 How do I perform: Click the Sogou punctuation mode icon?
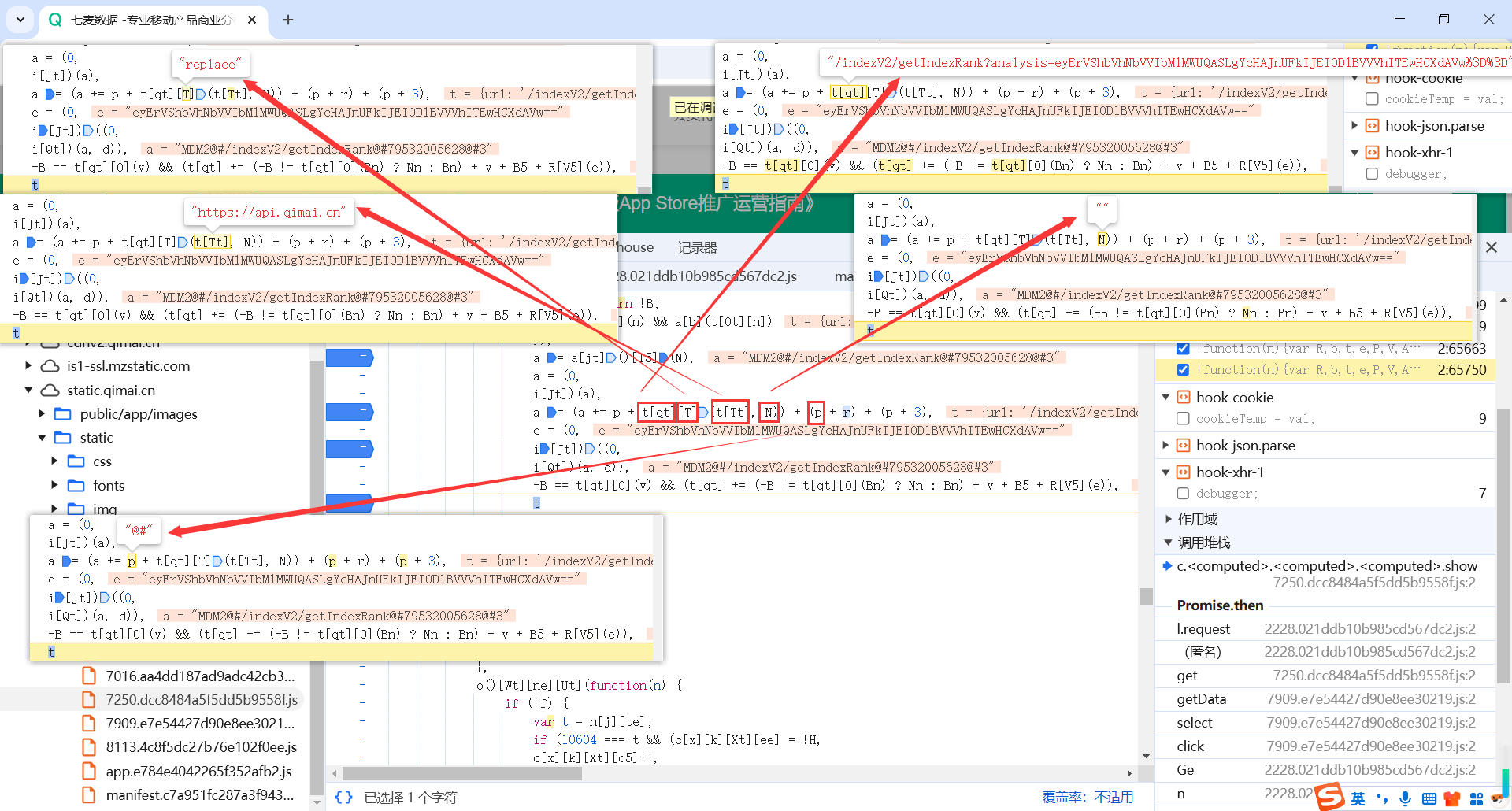(x=1381, y=798)
